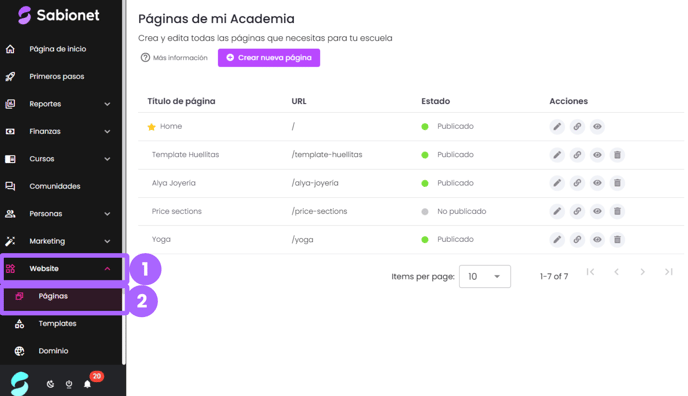The image size is (688, 396).
Task: Open Más información help link
Action: pyautogui.click(x=174, y=58)
